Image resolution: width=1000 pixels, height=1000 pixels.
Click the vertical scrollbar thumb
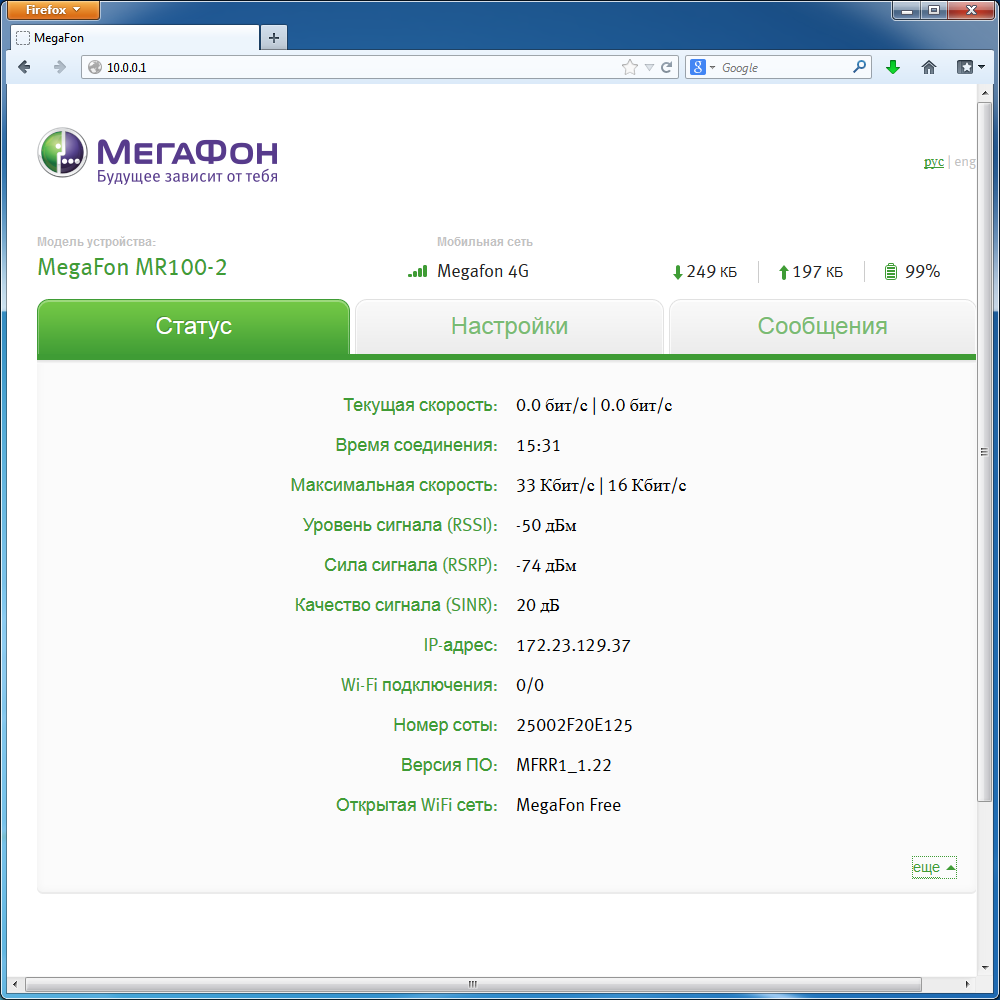(984, 452)
